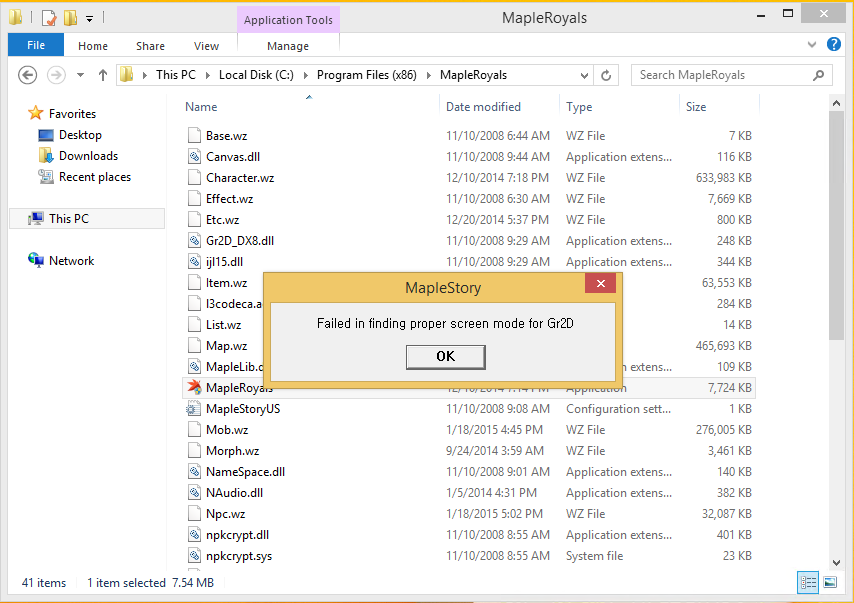The height and width of the screenshot is (603, 854).
Task: Switch to the View ribbon tab
Action: point(206,46)
